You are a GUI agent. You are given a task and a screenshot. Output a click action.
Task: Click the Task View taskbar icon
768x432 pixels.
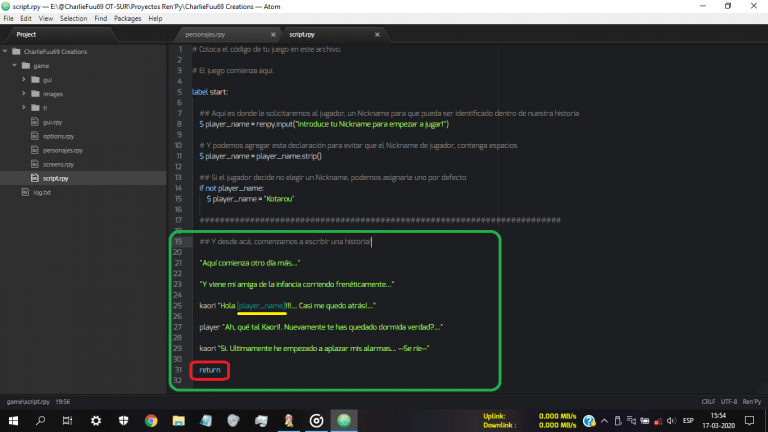tap(69, 420)
